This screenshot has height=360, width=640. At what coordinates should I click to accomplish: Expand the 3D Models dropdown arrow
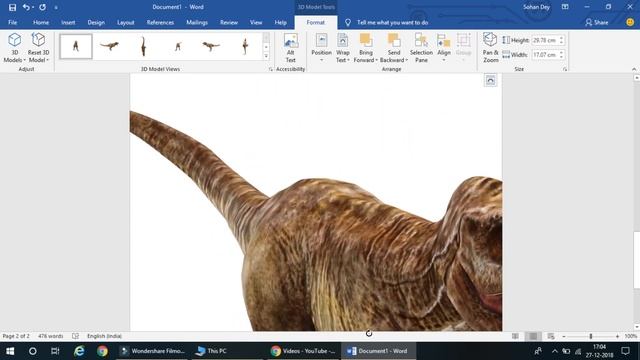pos(24,60)
